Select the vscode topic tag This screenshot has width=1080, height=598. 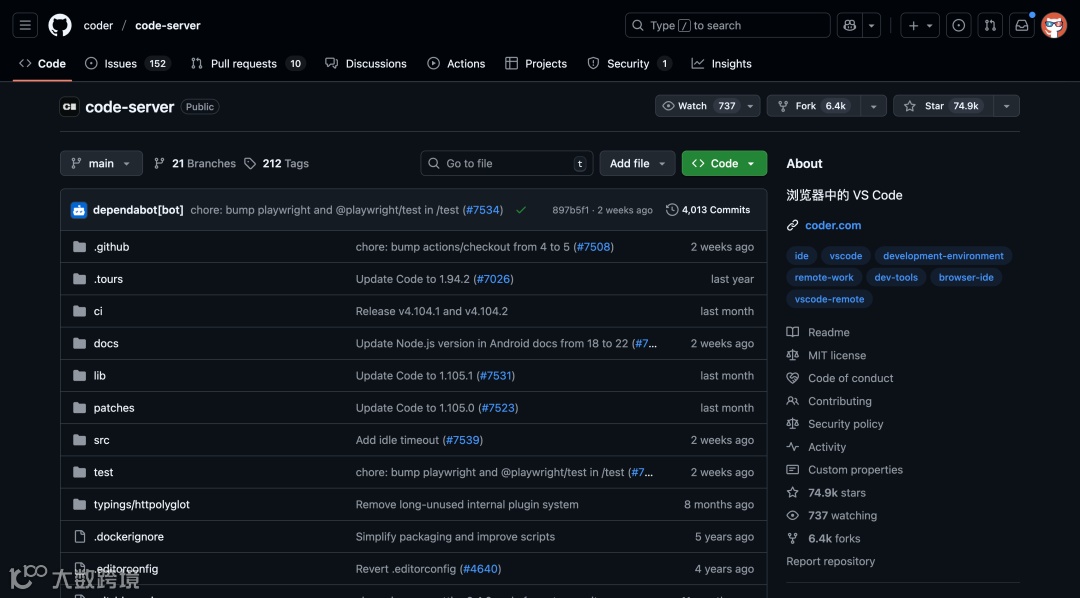coord(846,256)
